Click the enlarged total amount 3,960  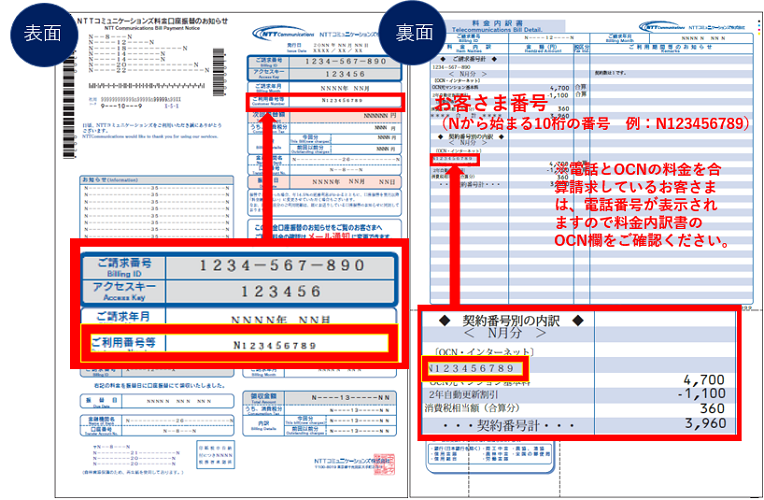(x=705, y=423)
